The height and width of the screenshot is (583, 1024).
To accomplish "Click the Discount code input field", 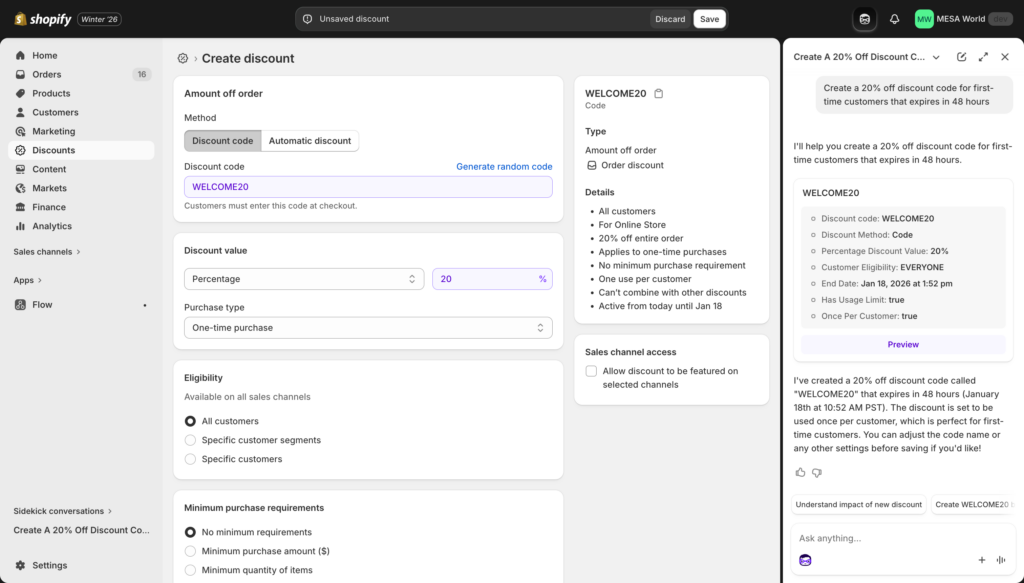I will pyautogui.click(x=368, y=187).
